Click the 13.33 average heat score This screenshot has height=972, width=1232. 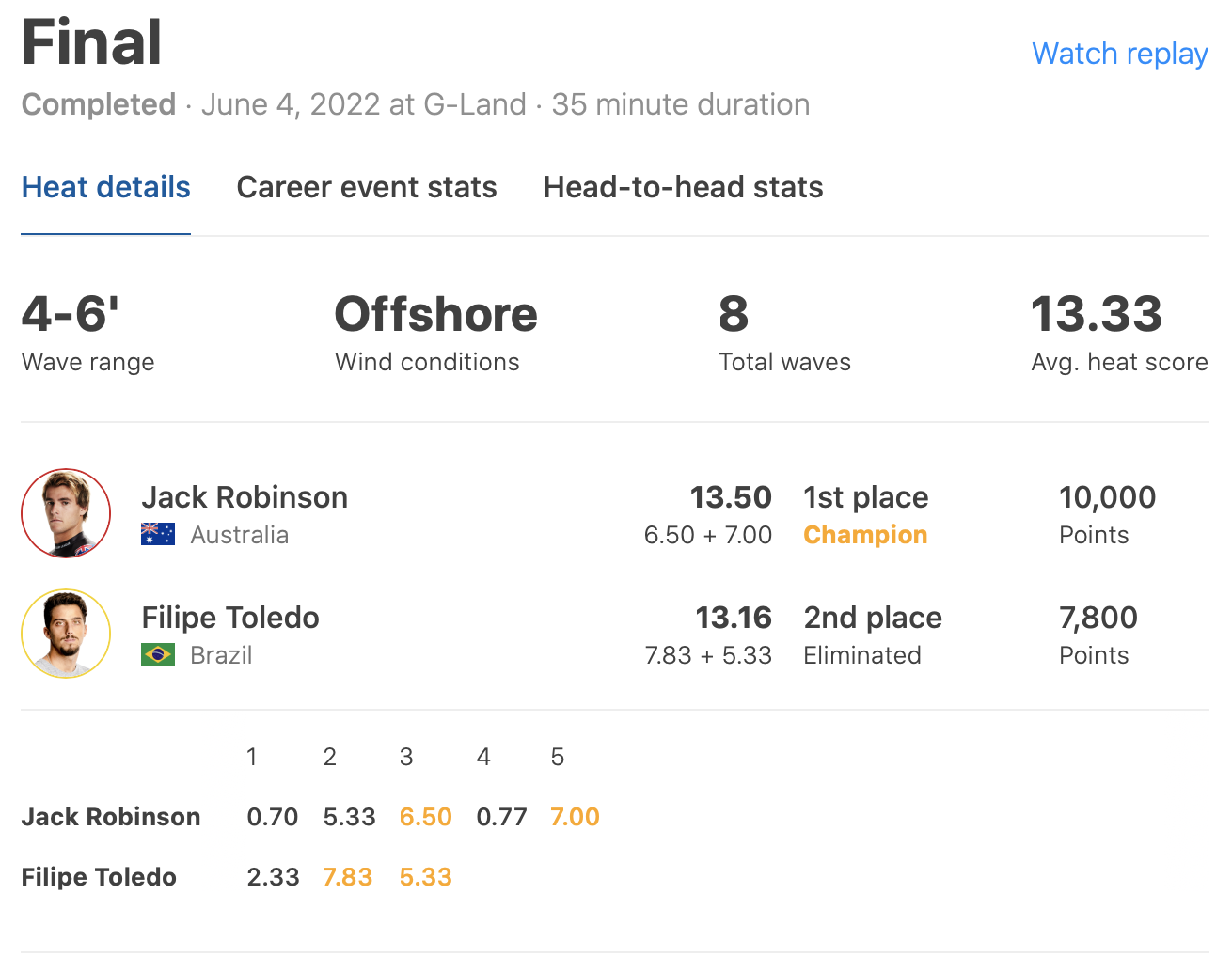(x=1097, y=315)
